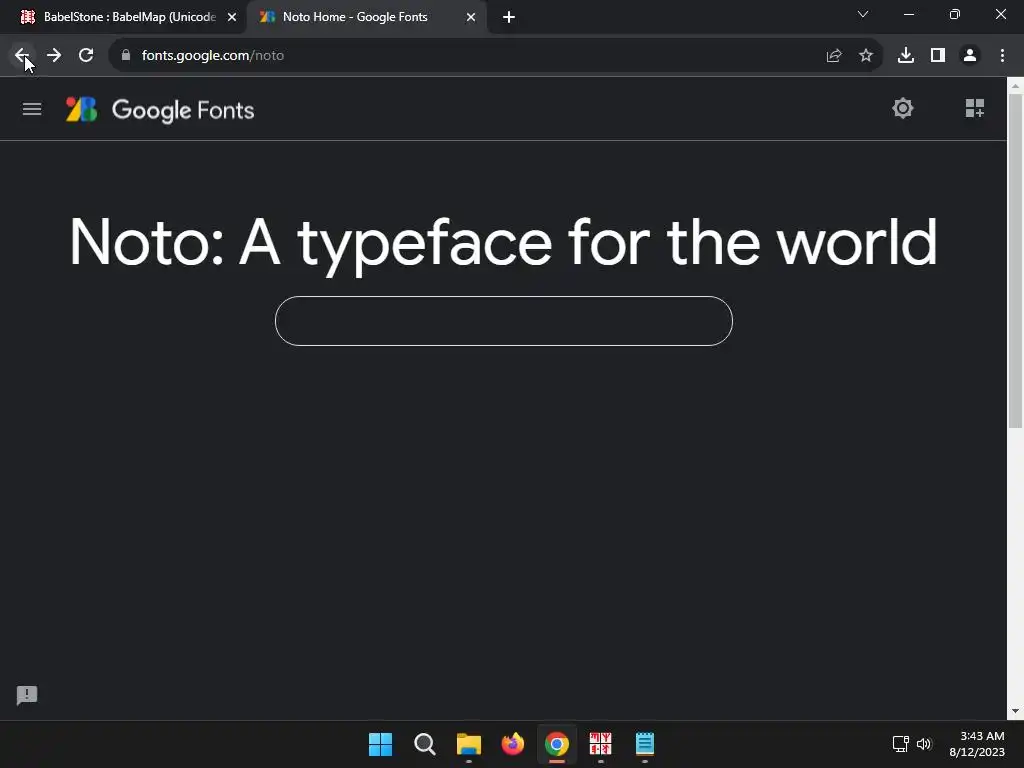Open Windows taskbar search
The height and width of the screenshot is (768, 1024).
pos(424,744)
